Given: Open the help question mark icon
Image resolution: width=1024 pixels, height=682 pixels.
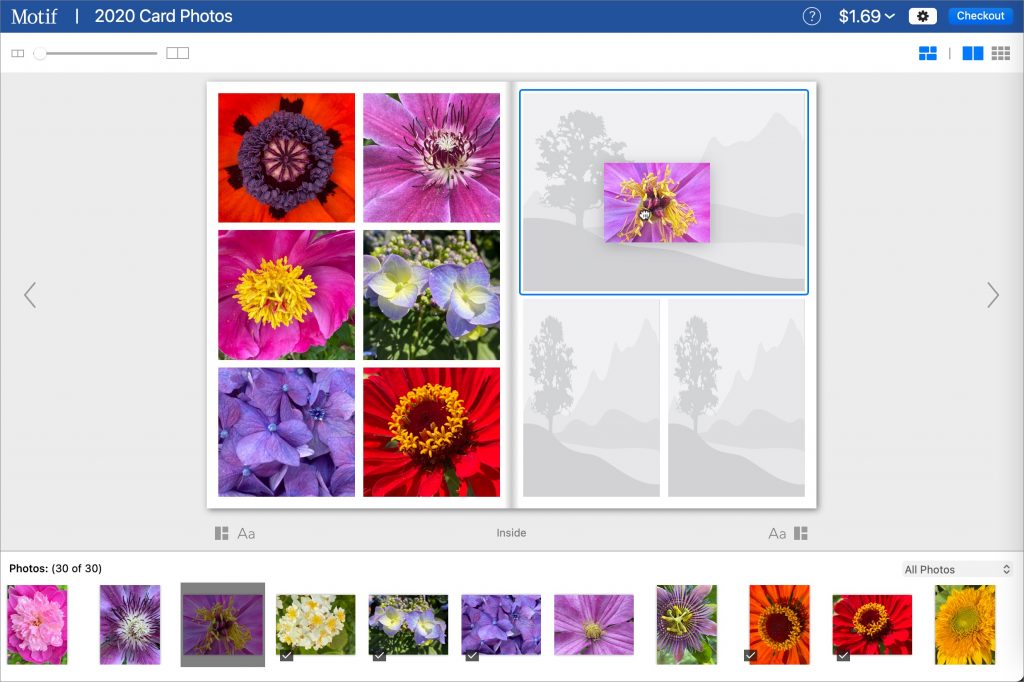Looking at the screenshot, I should (812, 16).
